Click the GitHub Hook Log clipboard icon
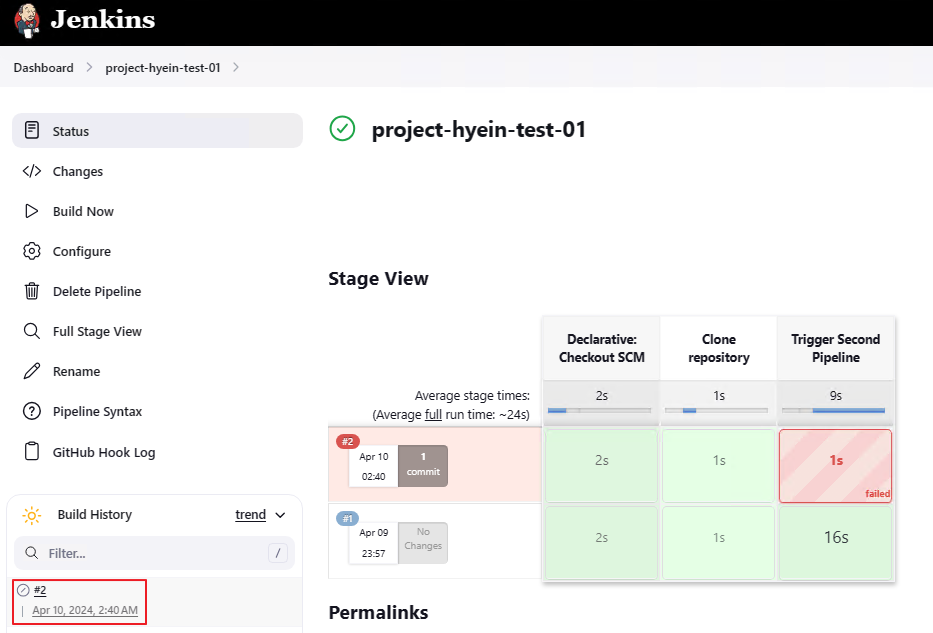Screen dimensions: 933x633 [32, 452]
